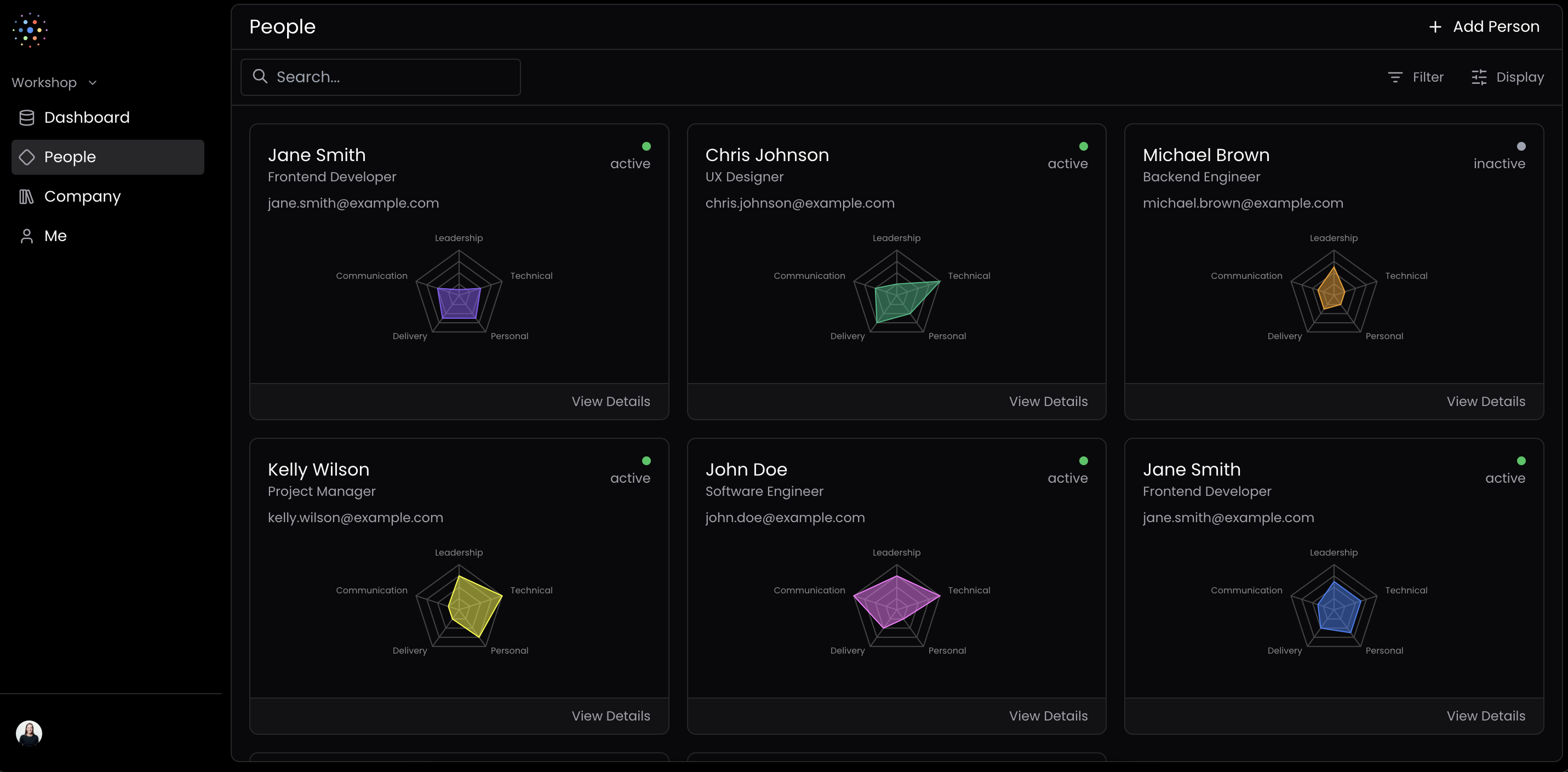
Task: Click the magnifier icon in search box
Action: pos(260,77)
